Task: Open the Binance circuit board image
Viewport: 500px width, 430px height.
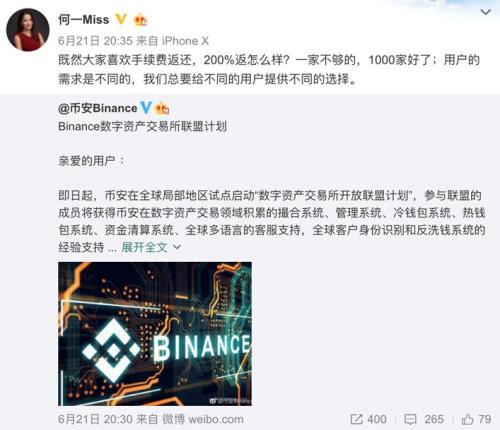Action: [155, 334]
